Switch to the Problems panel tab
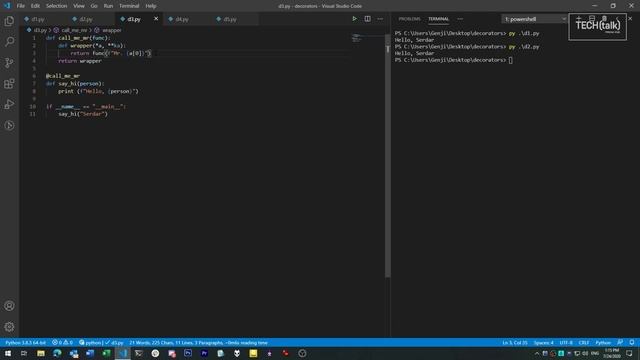 point(409,19)
